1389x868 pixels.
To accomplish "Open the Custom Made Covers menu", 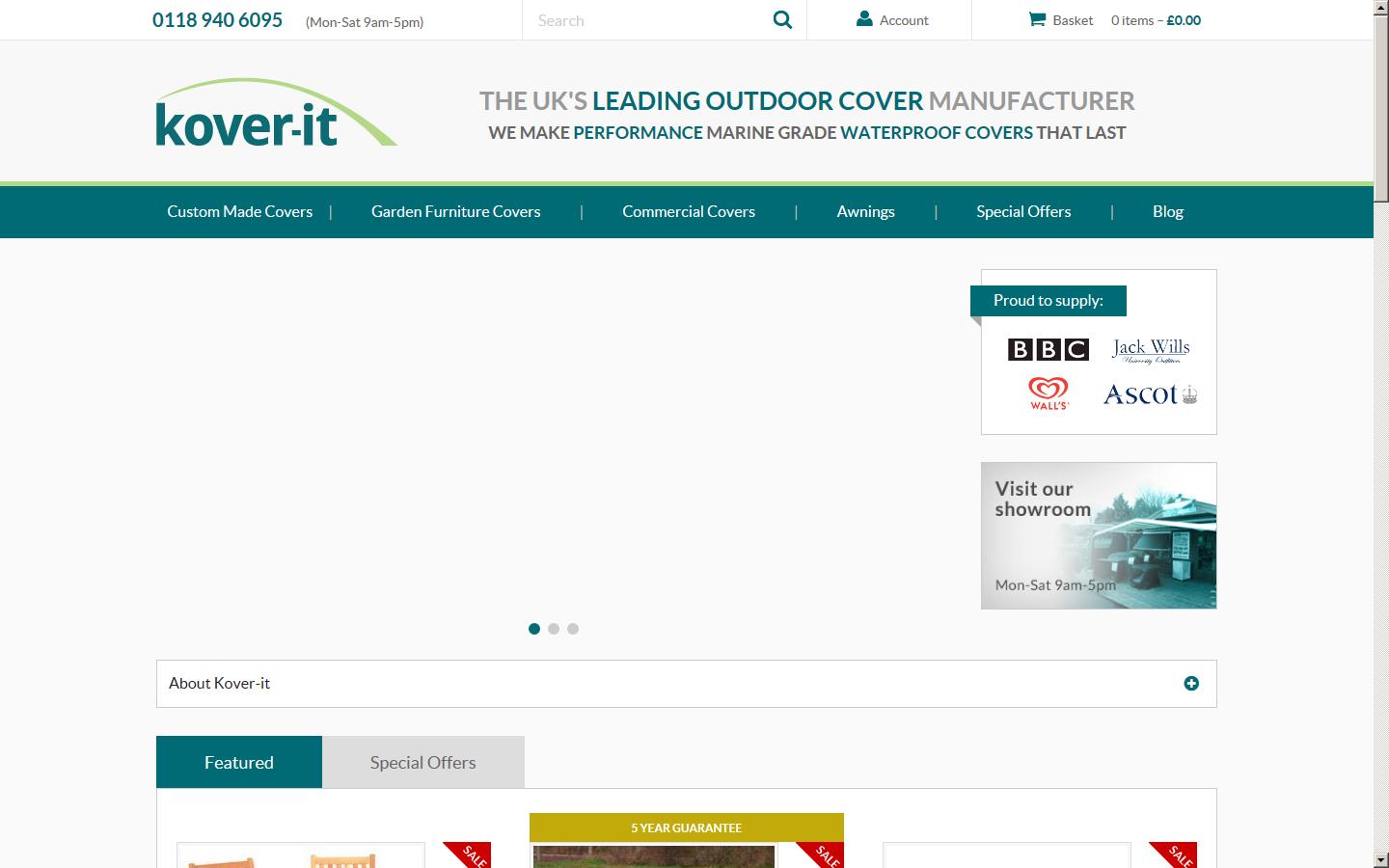I will click(x=239, y=211).
